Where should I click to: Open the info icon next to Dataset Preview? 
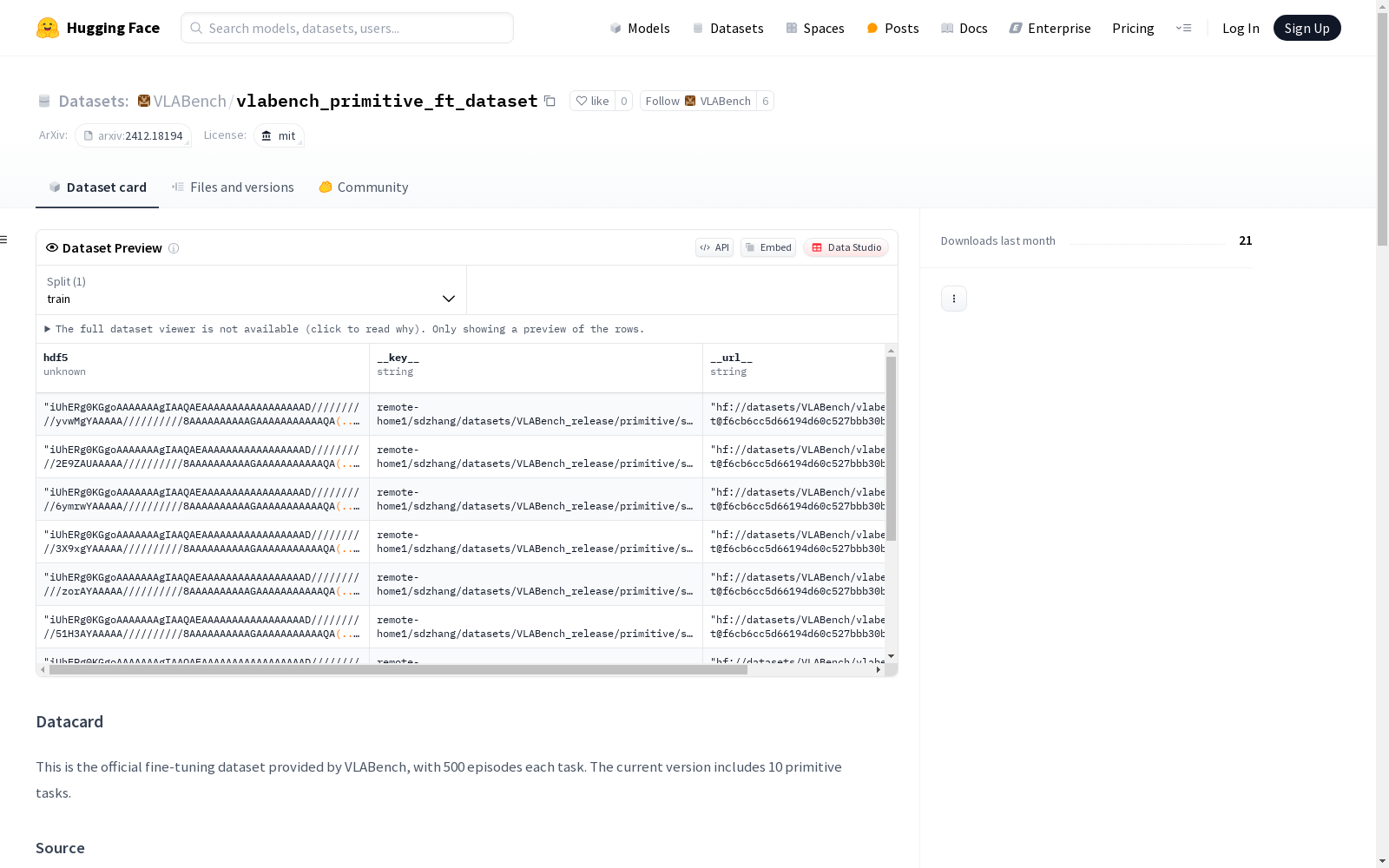point(174,248)
